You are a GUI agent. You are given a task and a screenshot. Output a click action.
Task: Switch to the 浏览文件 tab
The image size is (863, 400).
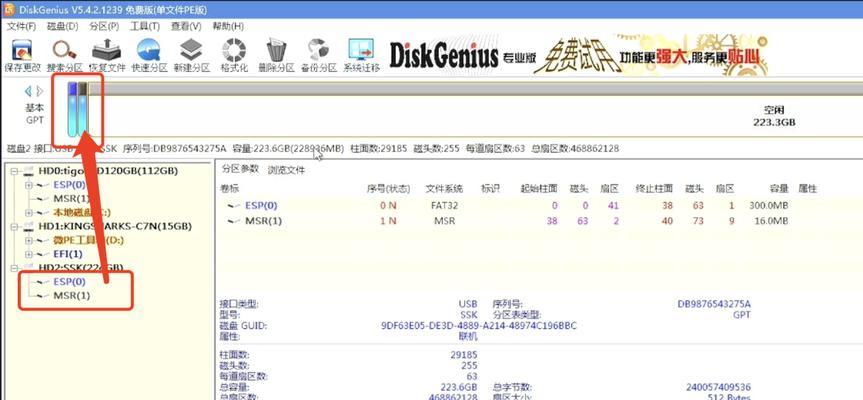click(x=286, y=170)
